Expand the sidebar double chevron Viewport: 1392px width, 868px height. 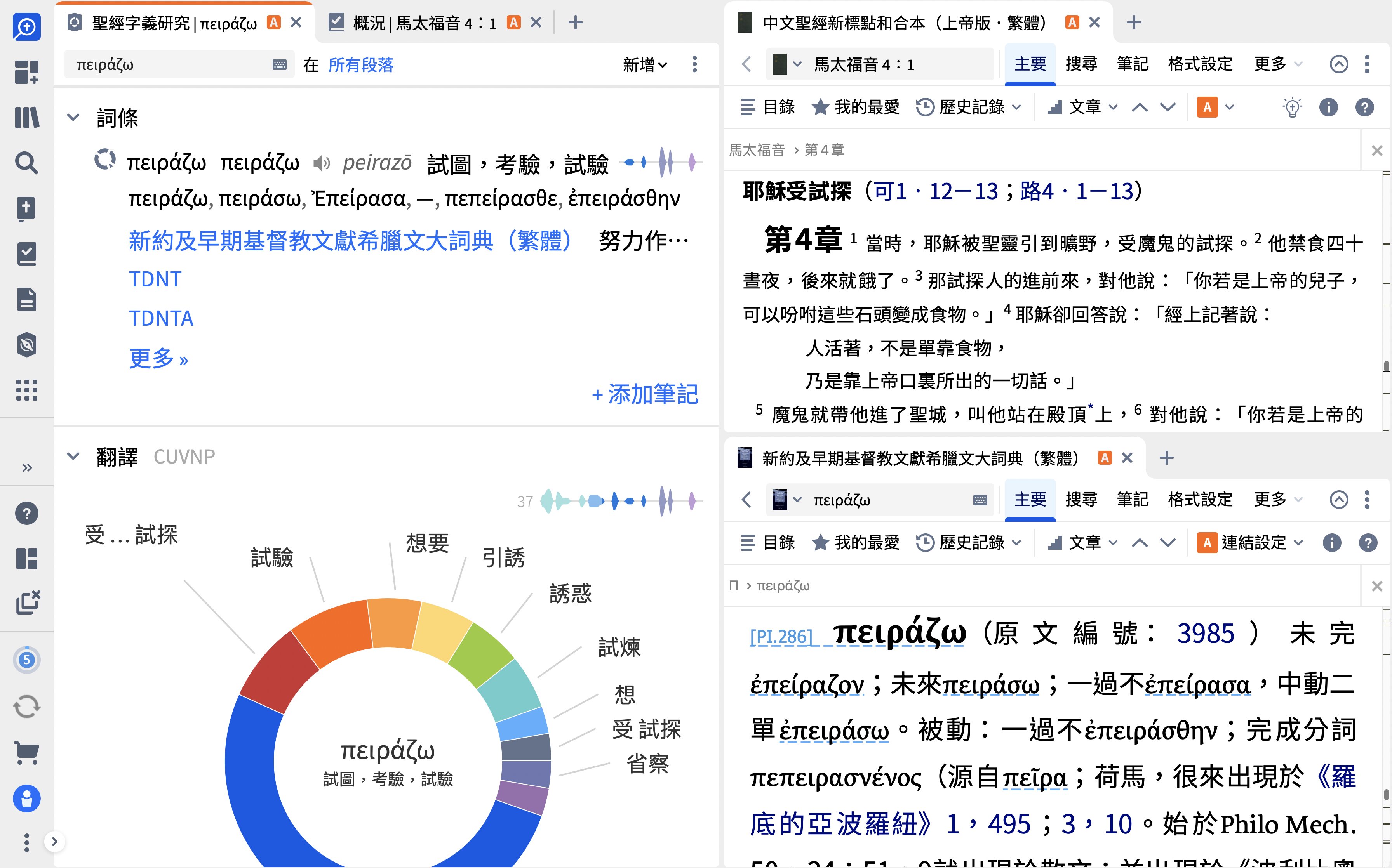pos(26,468)
